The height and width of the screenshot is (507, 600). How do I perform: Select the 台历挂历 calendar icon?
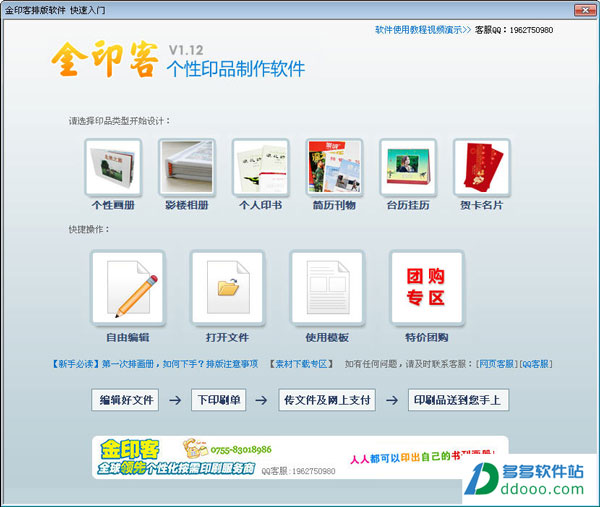408,167
